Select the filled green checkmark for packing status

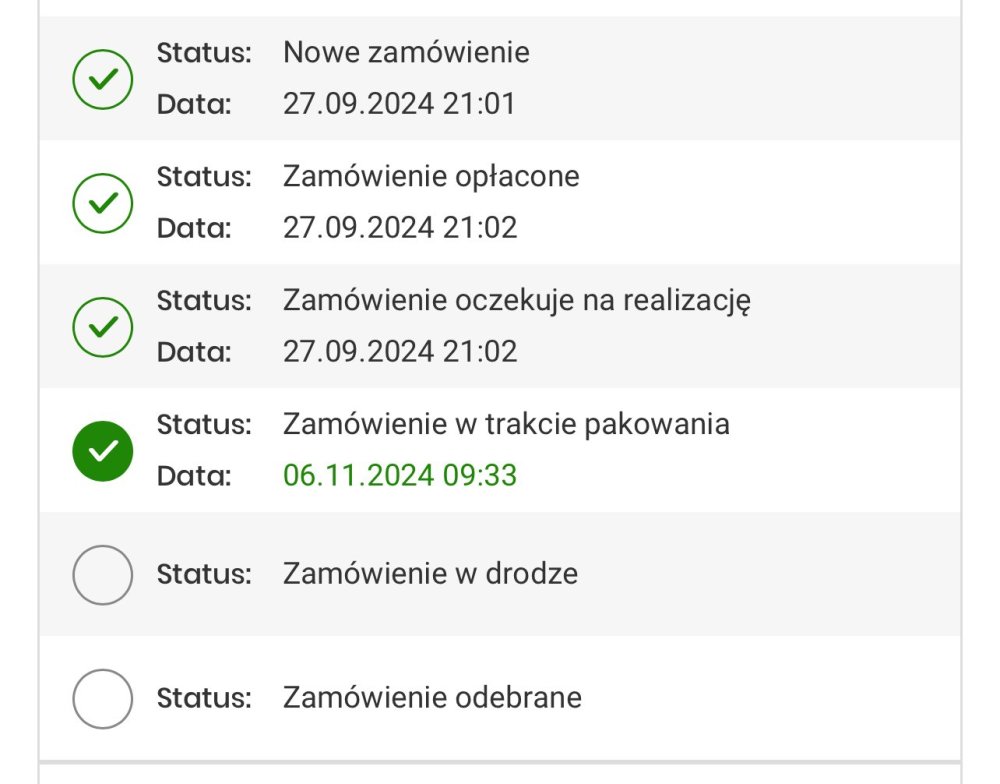tap(103, 451)
